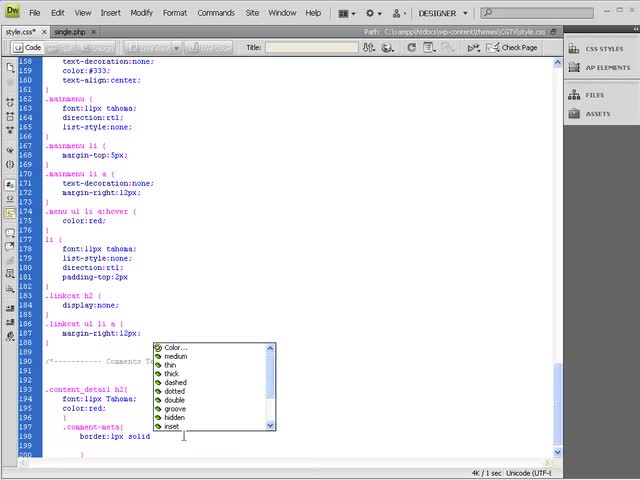Click inside the Title input field

[310, 48]
